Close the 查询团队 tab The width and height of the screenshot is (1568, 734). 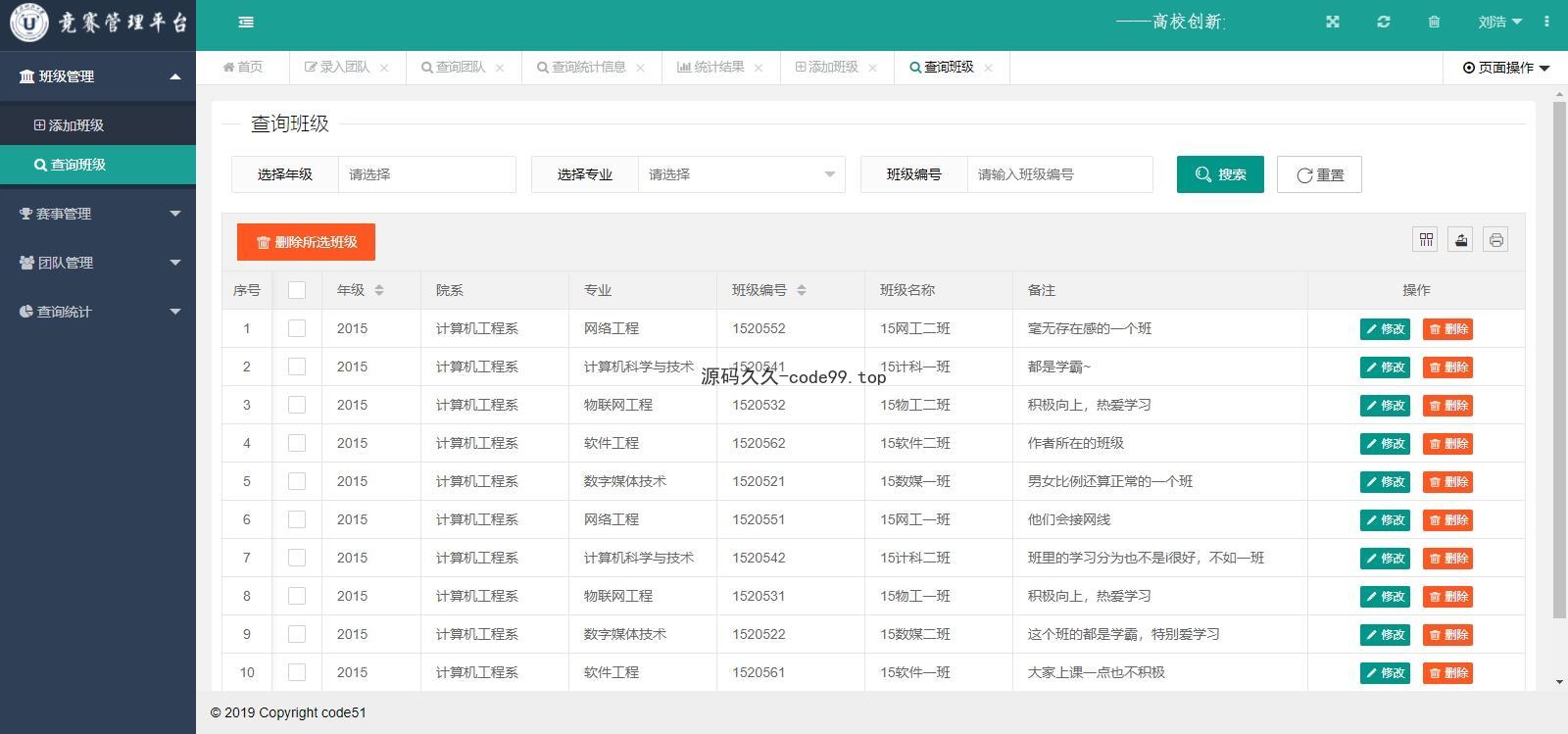500,68
